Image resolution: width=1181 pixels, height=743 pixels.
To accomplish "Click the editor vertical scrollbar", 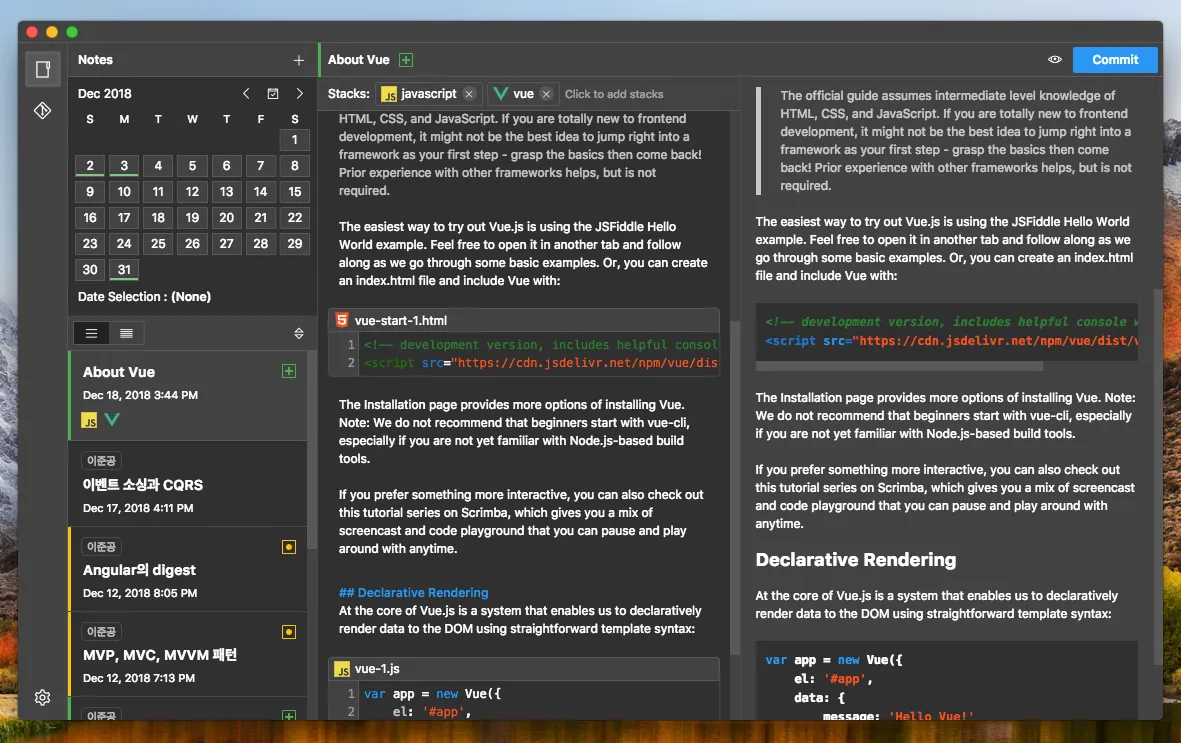I will [x=735, y=488].
